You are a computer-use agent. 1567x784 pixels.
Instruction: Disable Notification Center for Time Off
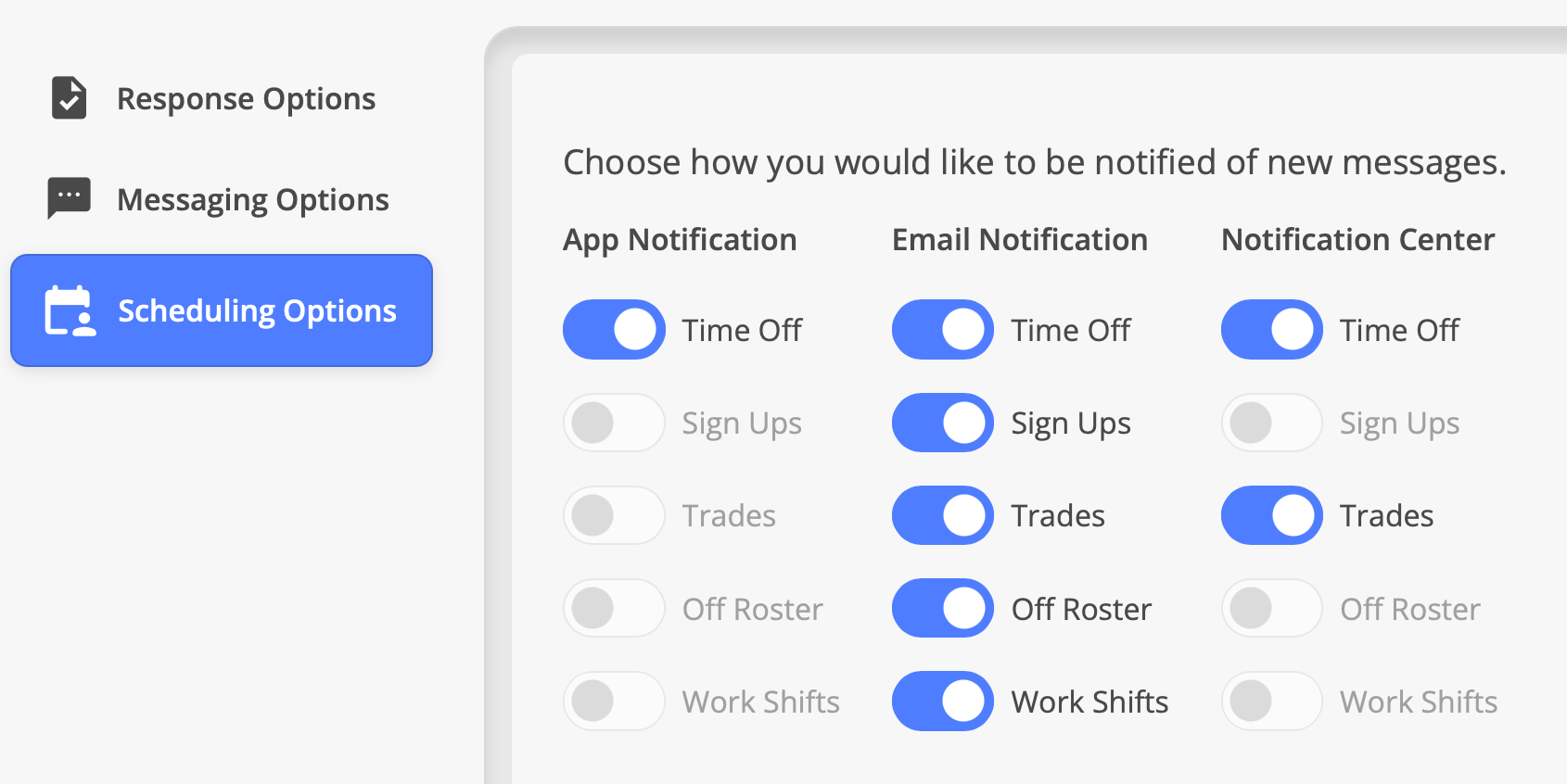click(1272, 330)
